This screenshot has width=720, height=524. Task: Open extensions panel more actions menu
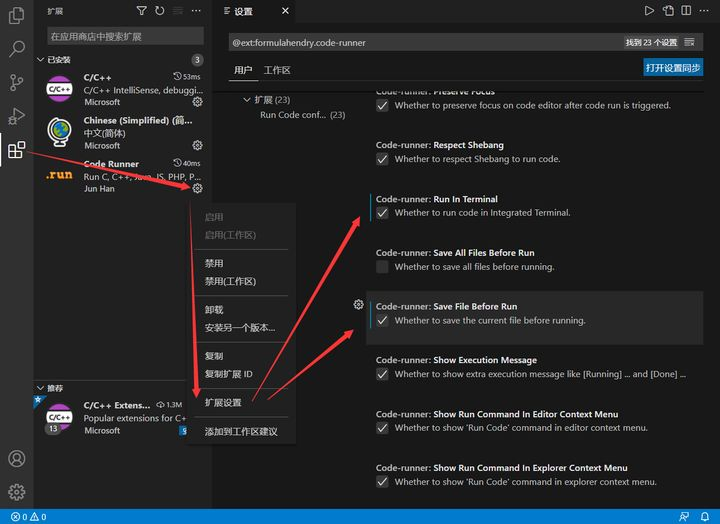[196, 11]
